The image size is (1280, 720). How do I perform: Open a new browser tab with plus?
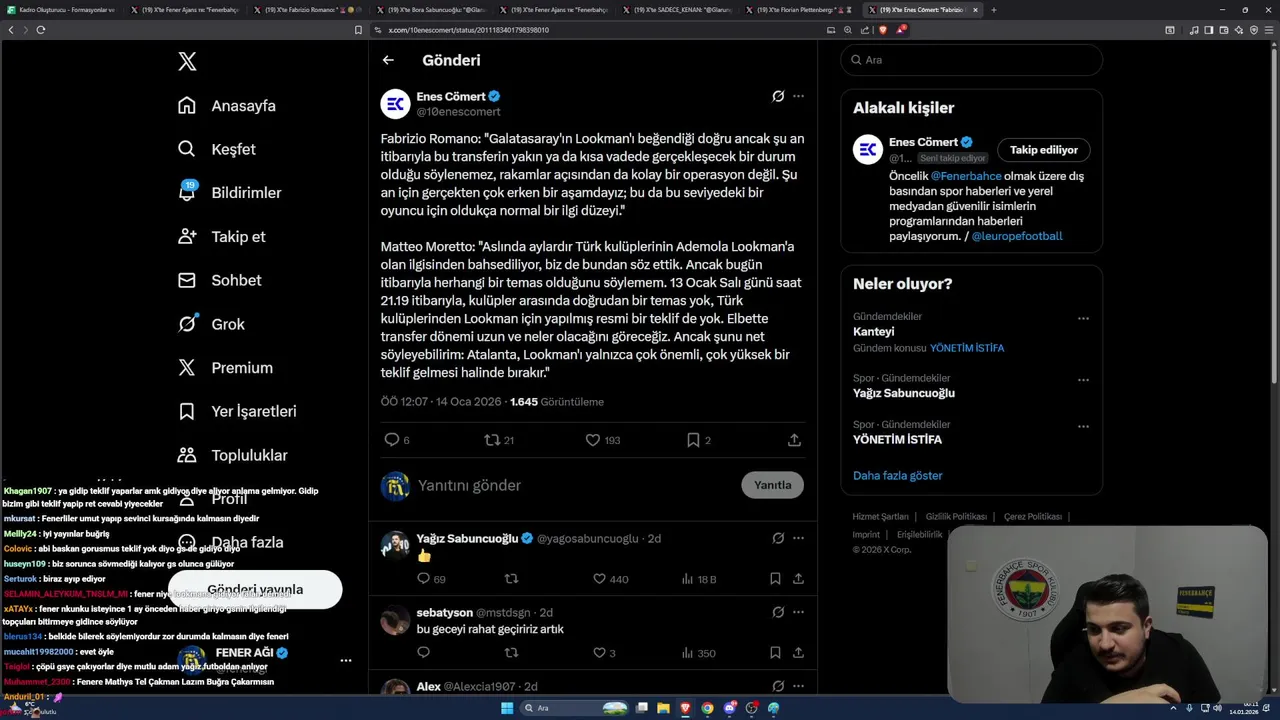993,9
